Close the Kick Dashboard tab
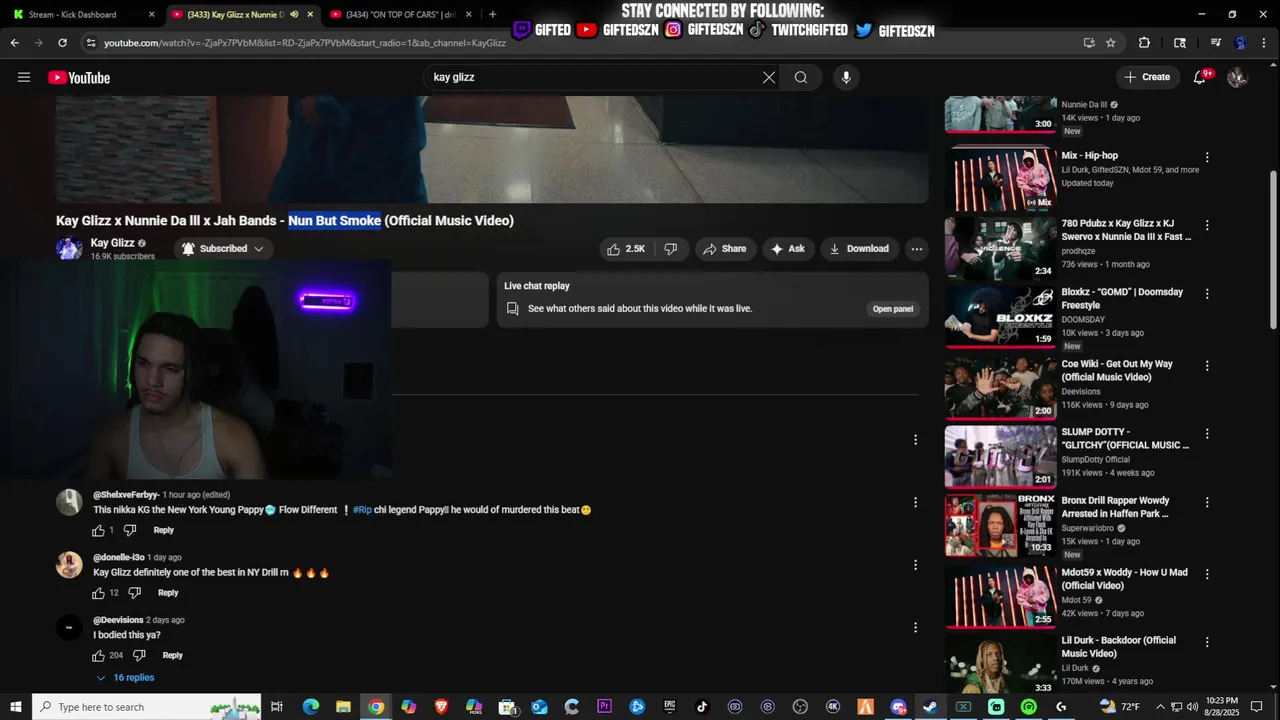 pyautogui.click(x=152, y=14)
